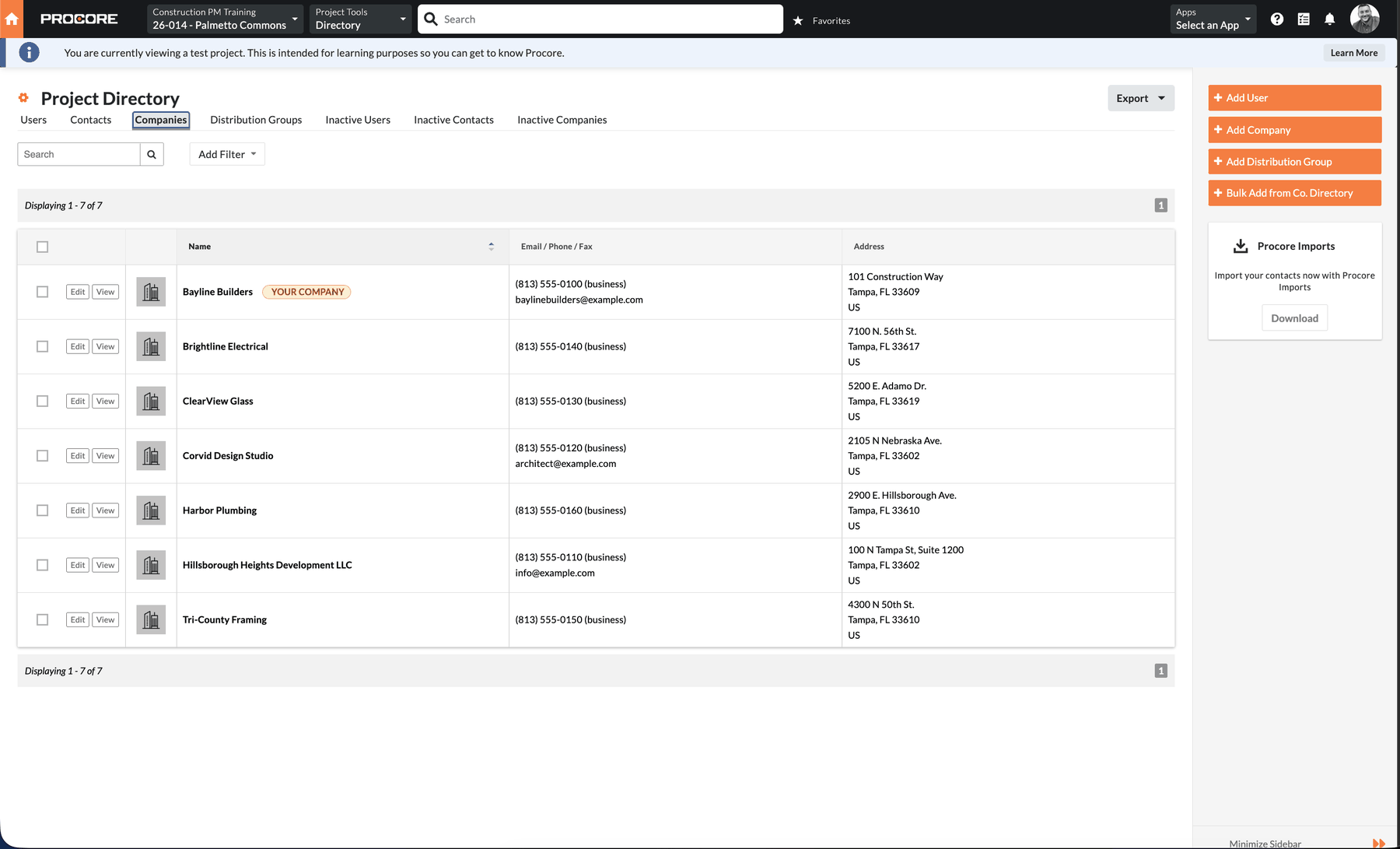Click Tri-County Framing building icon
This screenshot has height=849, width=1400.
(151, 619)
